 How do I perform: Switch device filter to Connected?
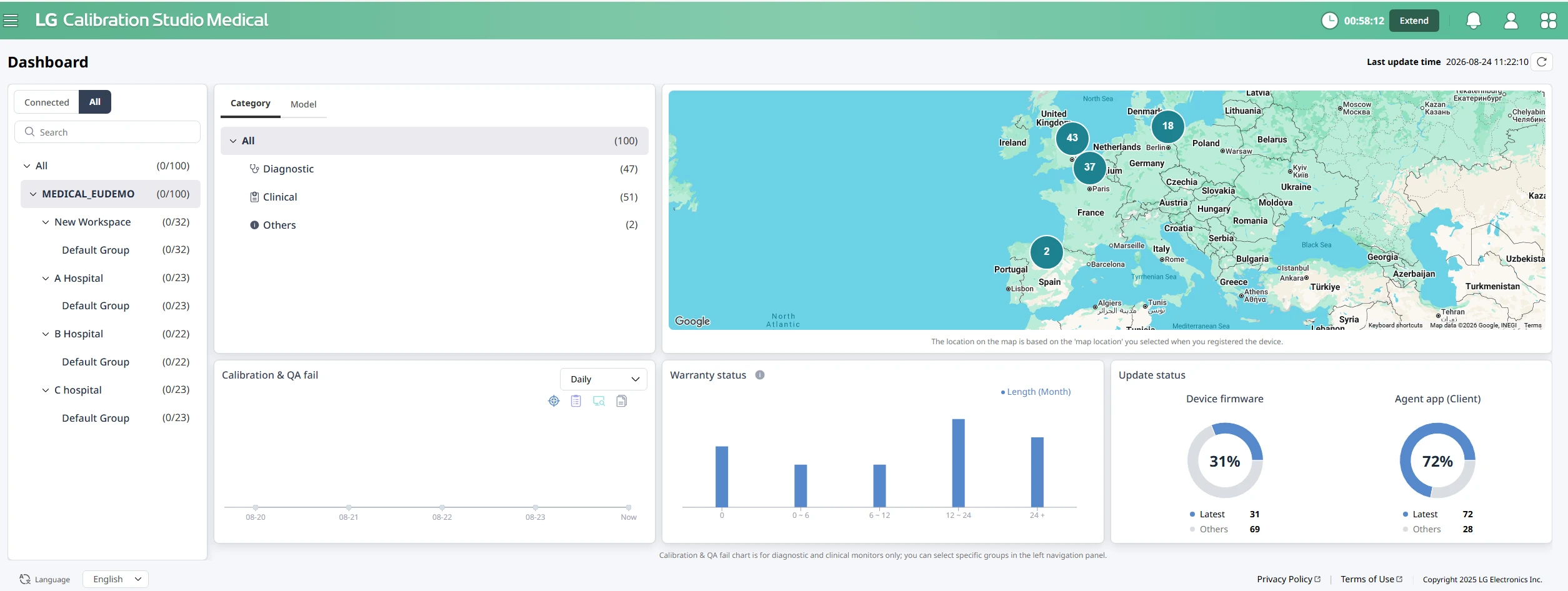pyautogui.click(x=47, y=102)
